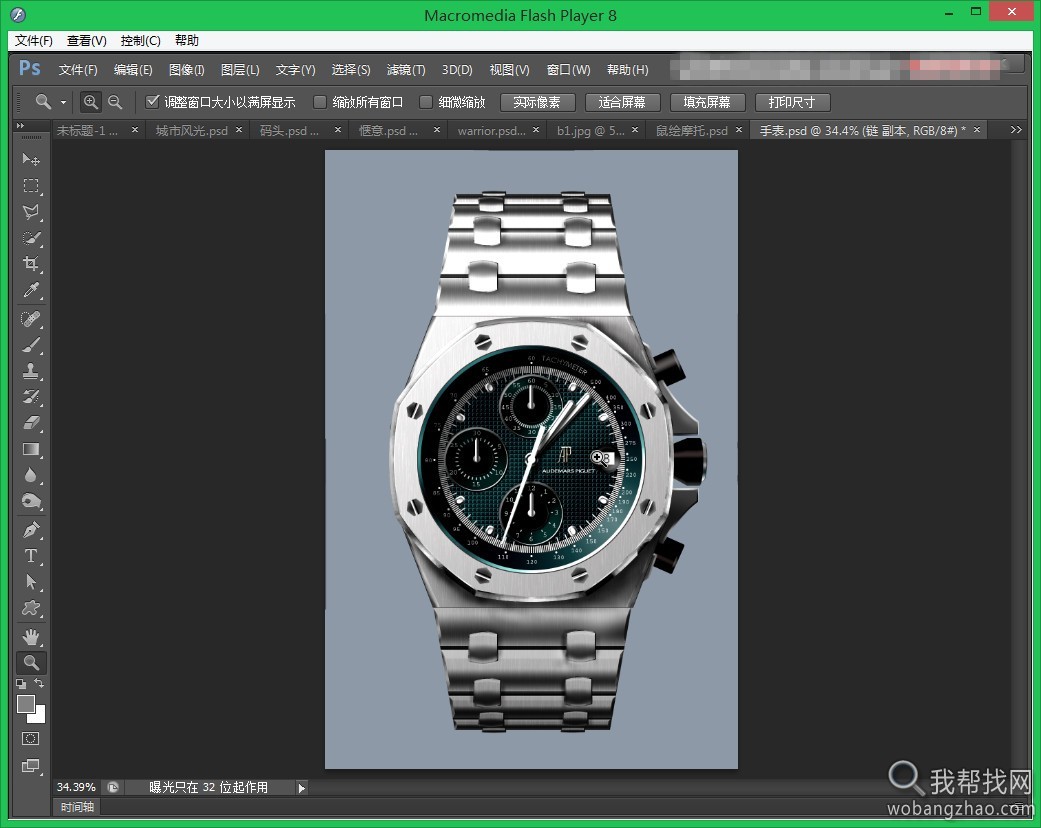Open Flash Player 查看(V) menu
Image resolution: width=1041 pixels, height=828 pixels.
[x=87, y=41]
